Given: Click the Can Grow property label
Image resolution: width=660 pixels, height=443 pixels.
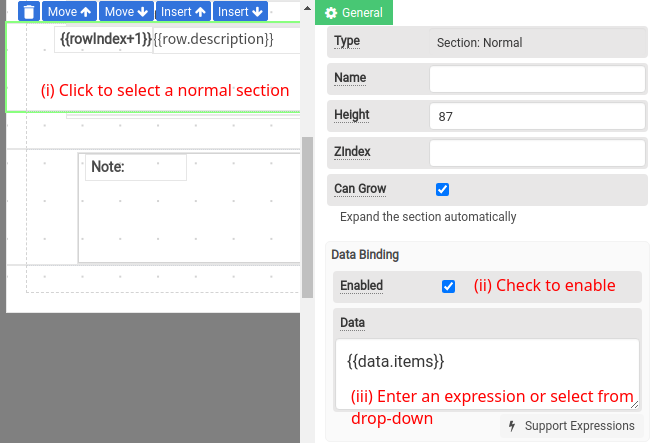Looking at the screenshot, I should [x=360, y=189].
